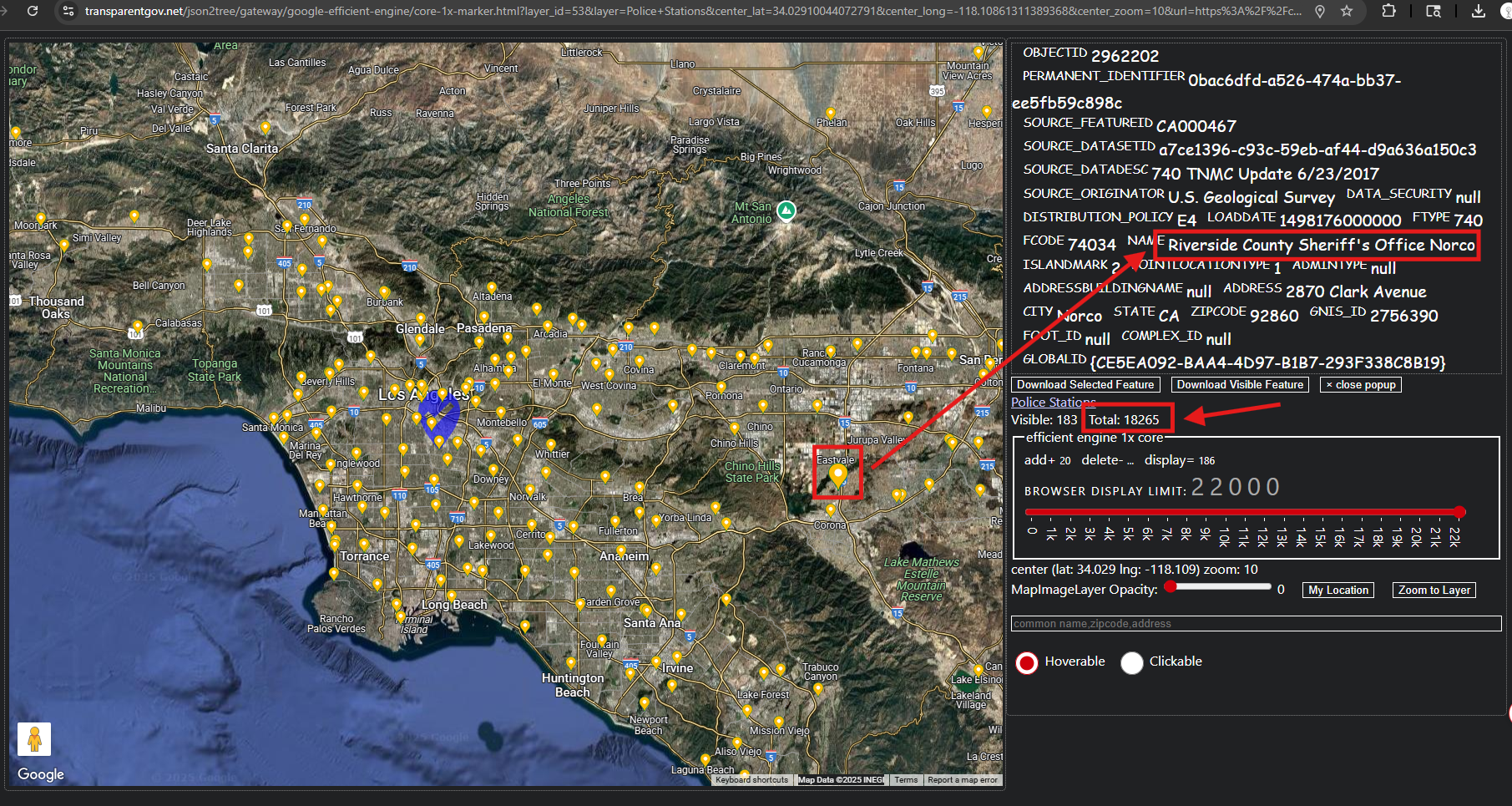Screen dimensions: 1512x806
Task: Click the Browser Display Limit value 22000
Action: [1236, 487]
